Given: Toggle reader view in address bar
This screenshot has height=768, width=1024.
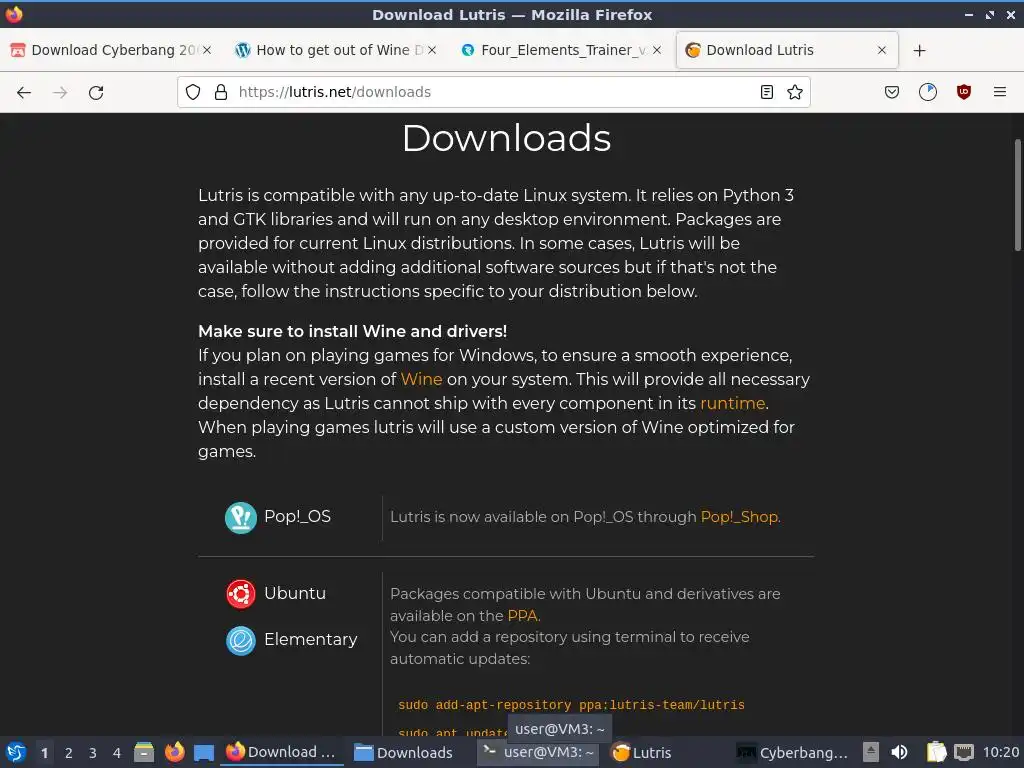Looking at the screenshot, I should [767, 92].
